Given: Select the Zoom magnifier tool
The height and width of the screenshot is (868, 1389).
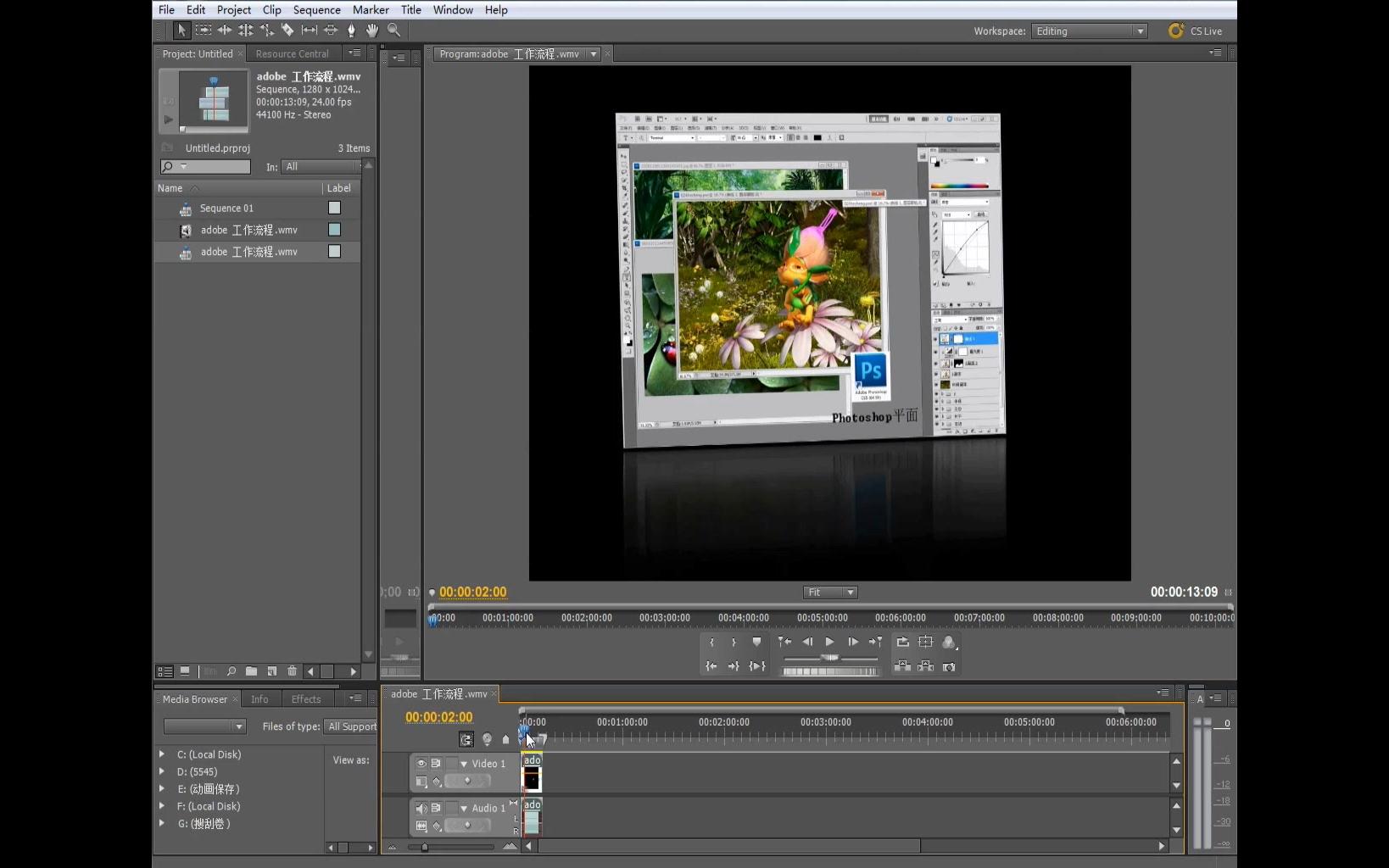Looking at the screenshot, I should (393, 31).
